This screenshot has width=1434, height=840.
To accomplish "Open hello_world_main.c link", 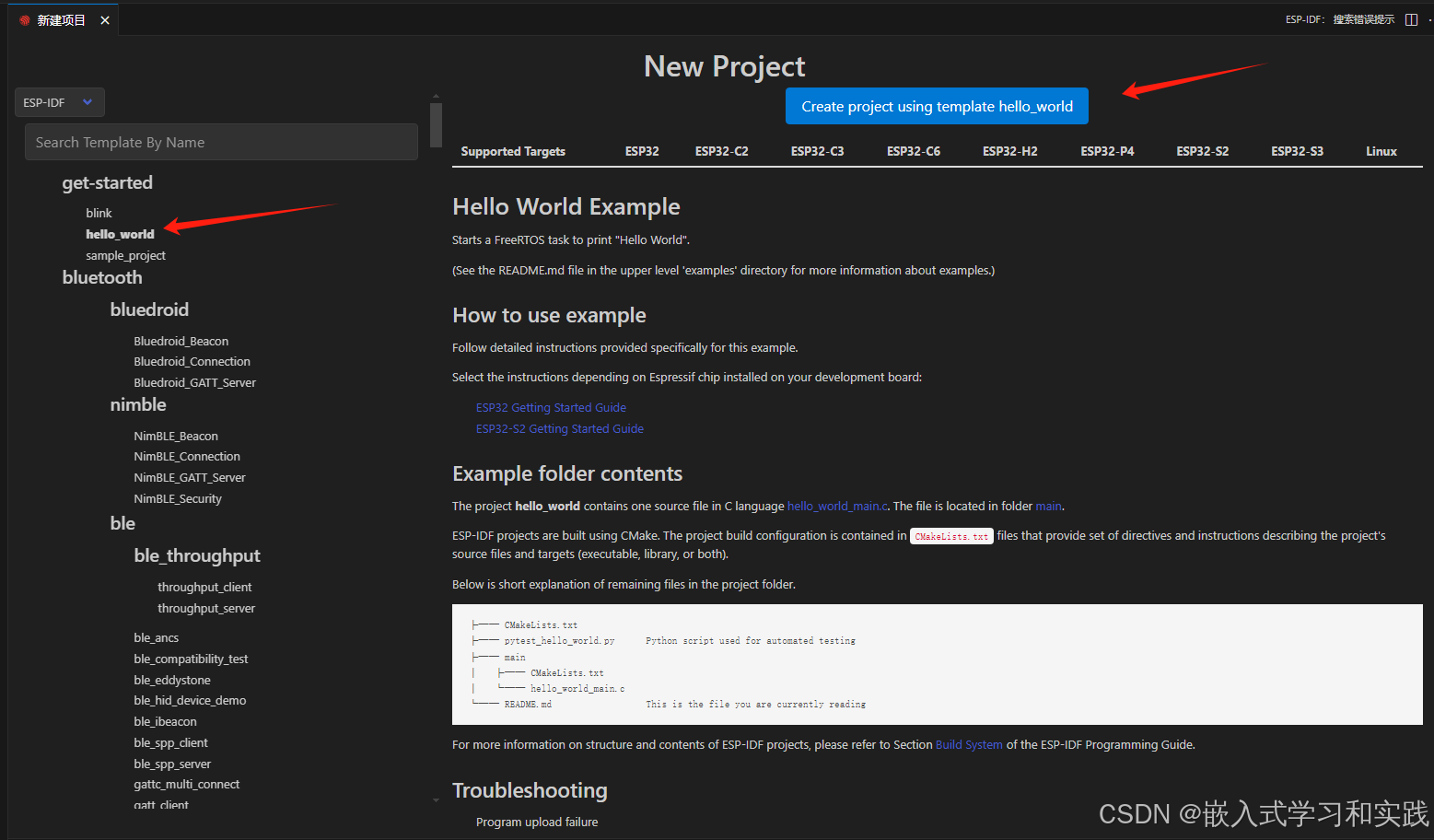I will [x=837, y=506].
